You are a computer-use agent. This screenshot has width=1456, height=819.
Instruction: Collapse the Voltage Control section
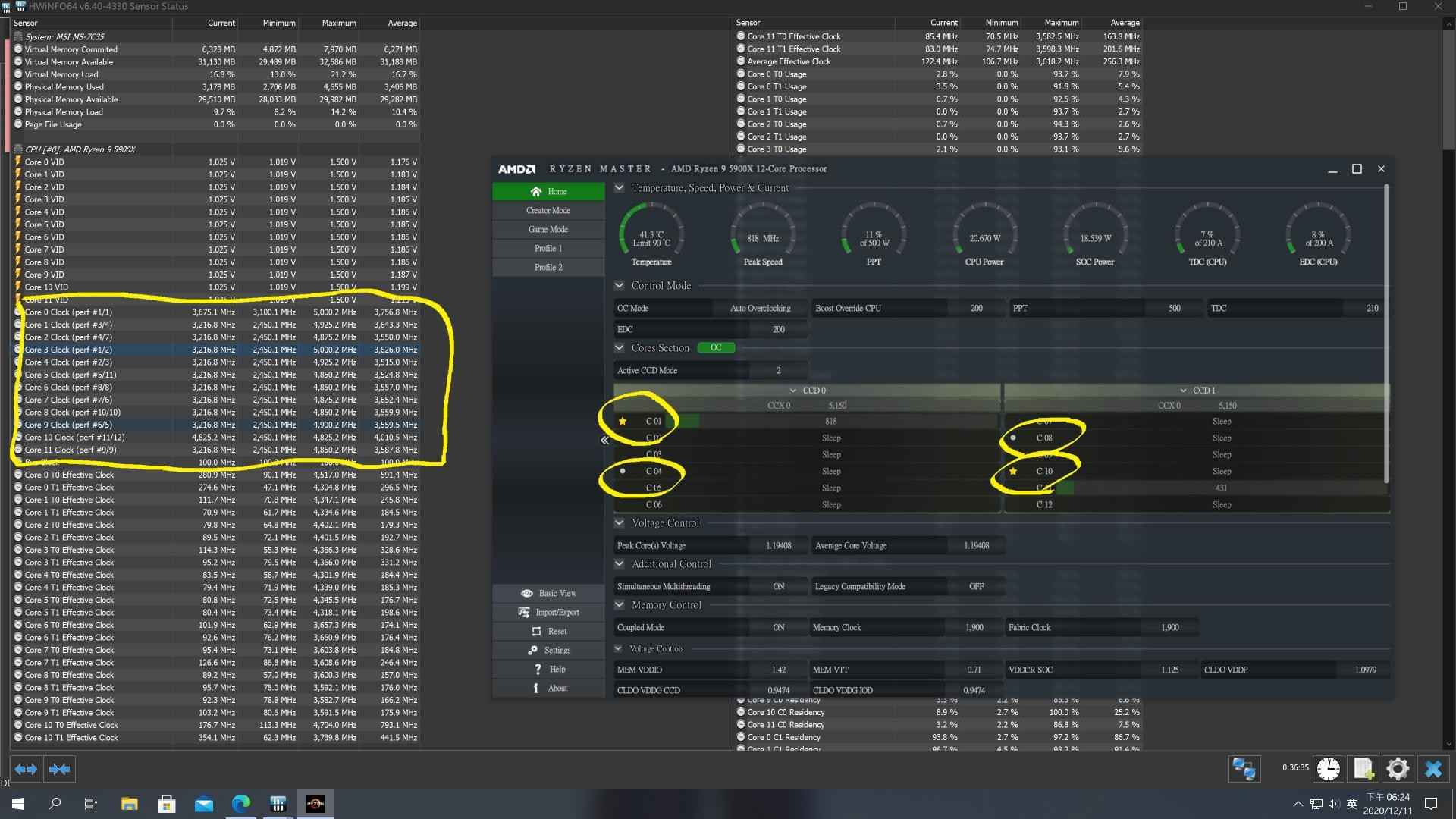coord(620,523)
